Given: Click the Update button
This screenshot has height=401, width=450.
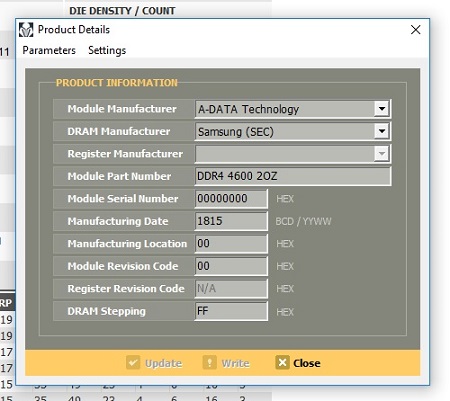Looking at the screenshot, I should 154,363.
